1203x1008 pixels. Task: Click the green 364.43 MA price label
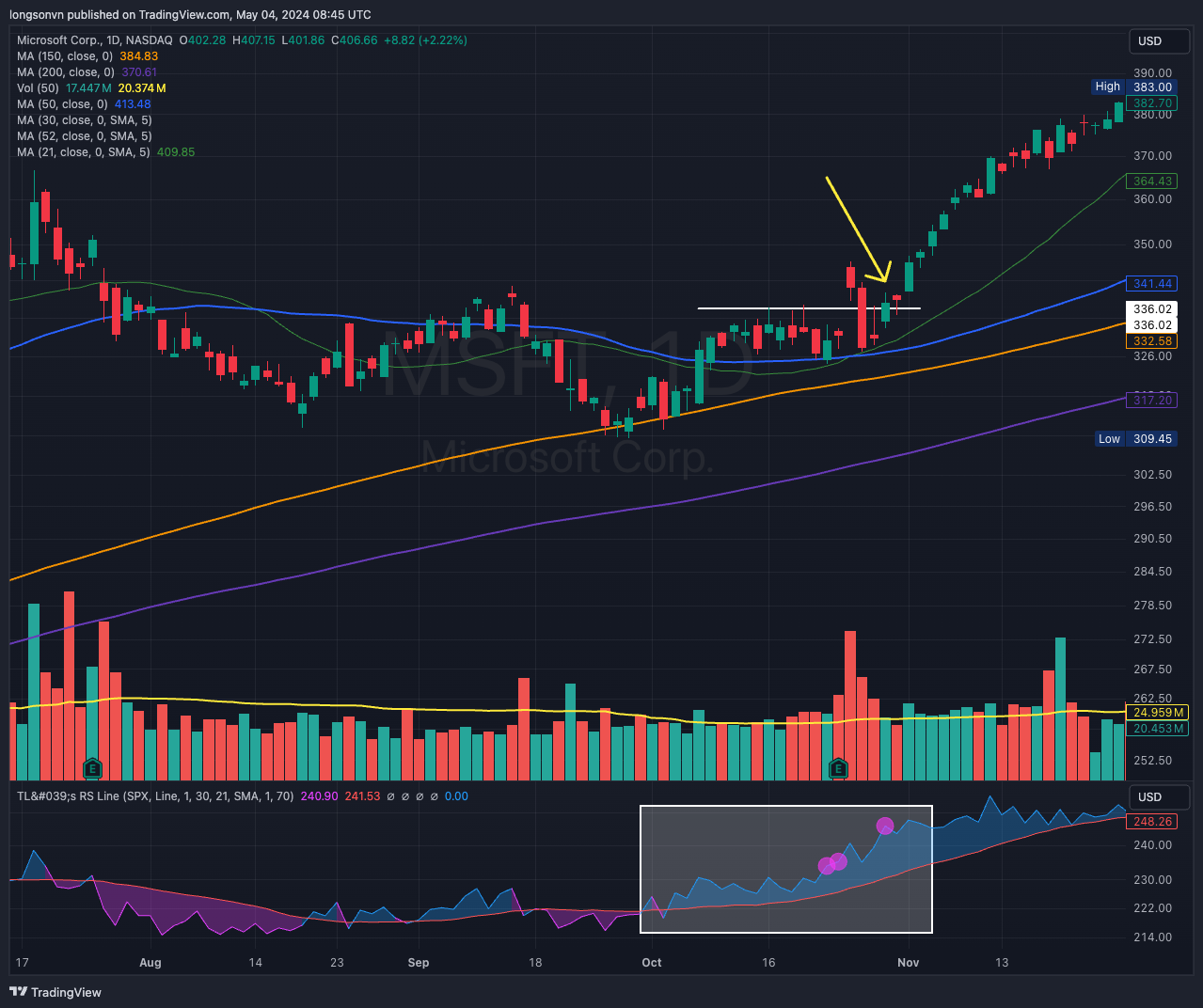pos(1152,181)
